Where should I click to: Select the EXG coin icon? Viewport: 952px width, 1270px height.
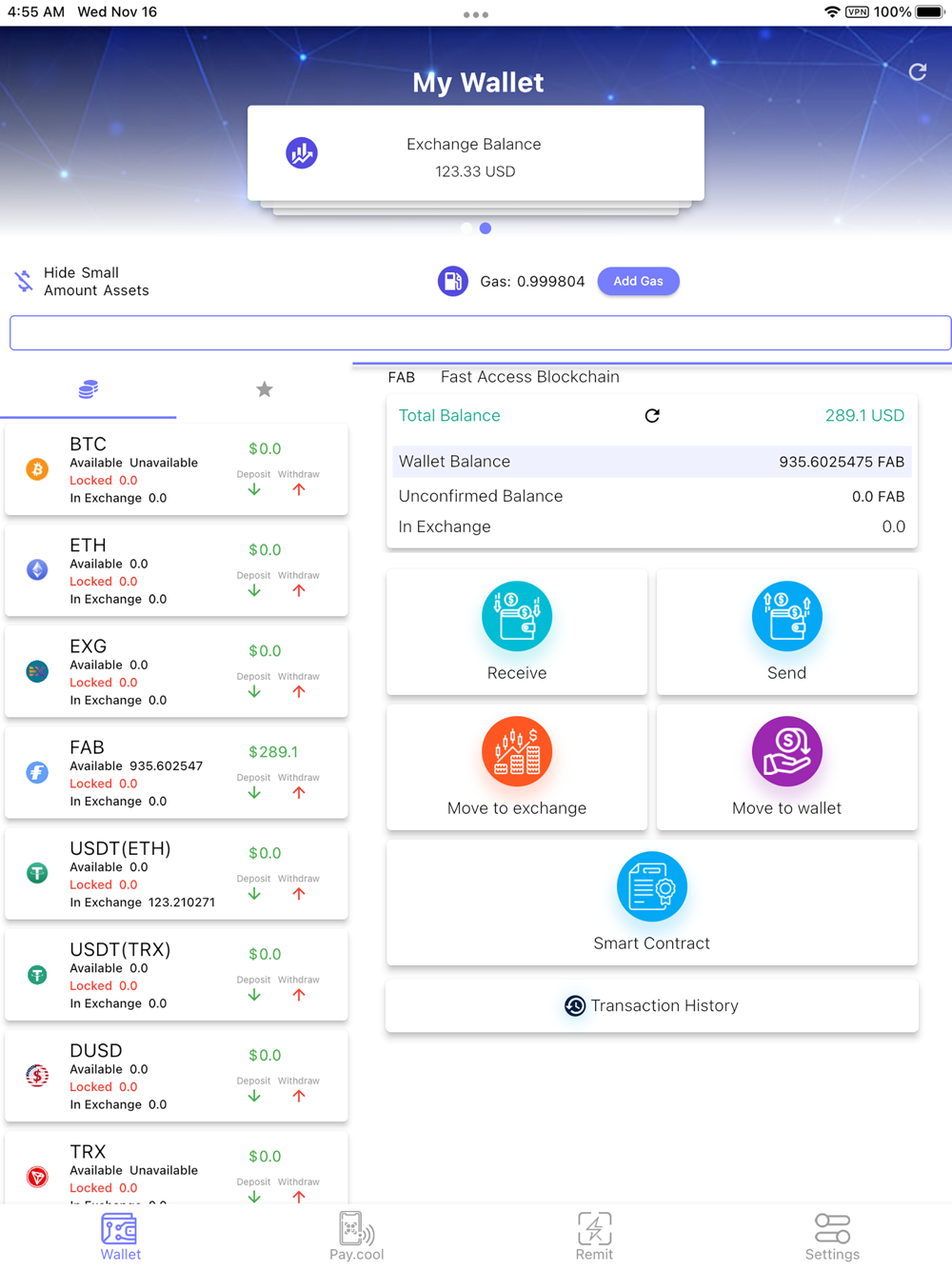pyautogui.click(x=37, y=671)
